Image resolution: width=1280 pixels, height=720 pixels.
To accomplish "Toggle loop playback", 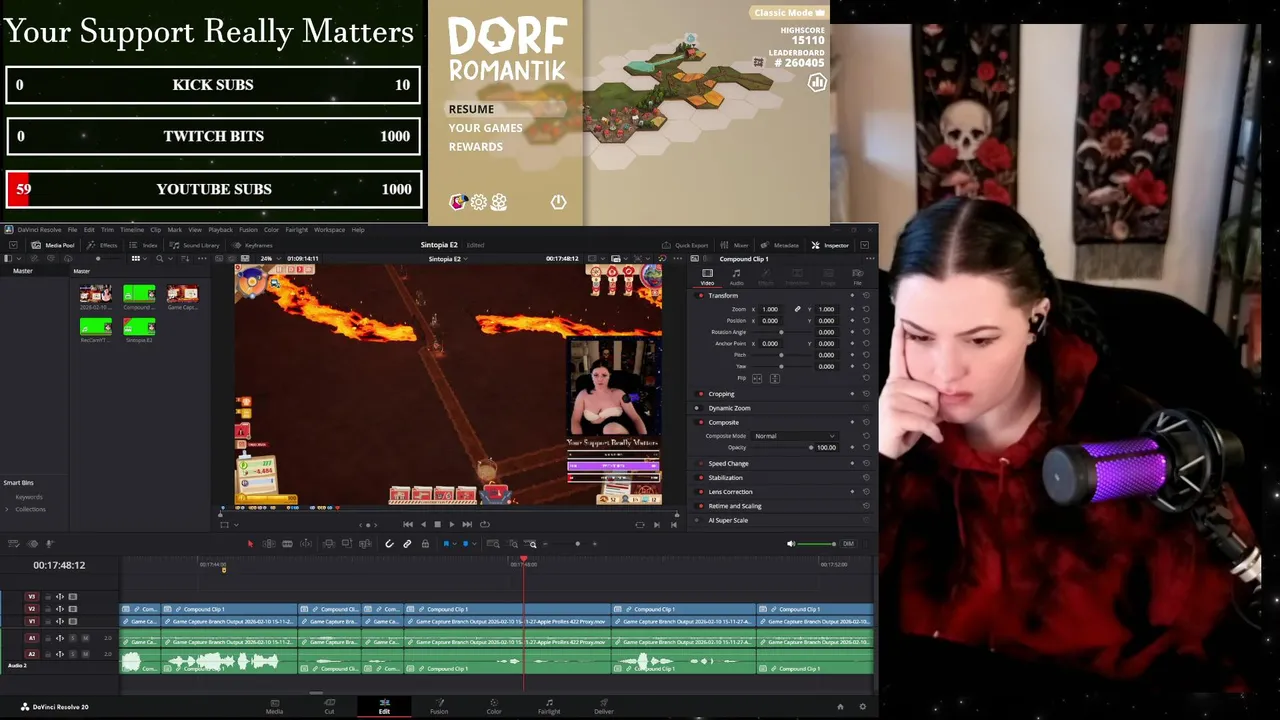I will pos(485,524).
